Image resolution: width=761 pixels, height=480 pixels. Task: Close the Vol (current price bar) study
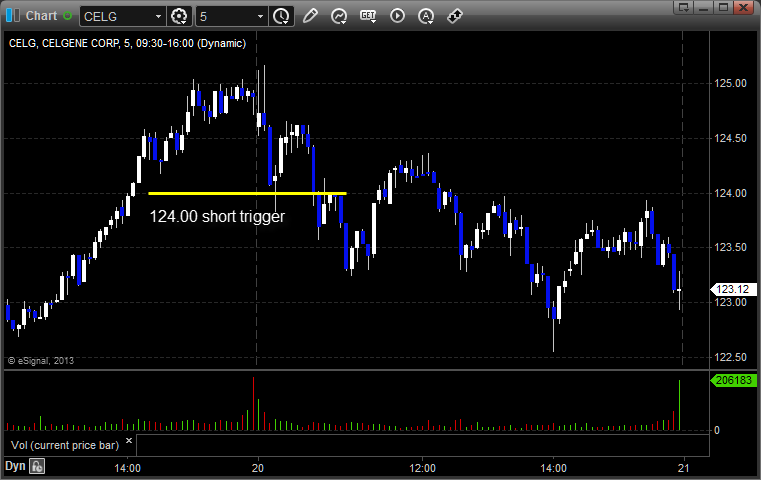[129, 441]
